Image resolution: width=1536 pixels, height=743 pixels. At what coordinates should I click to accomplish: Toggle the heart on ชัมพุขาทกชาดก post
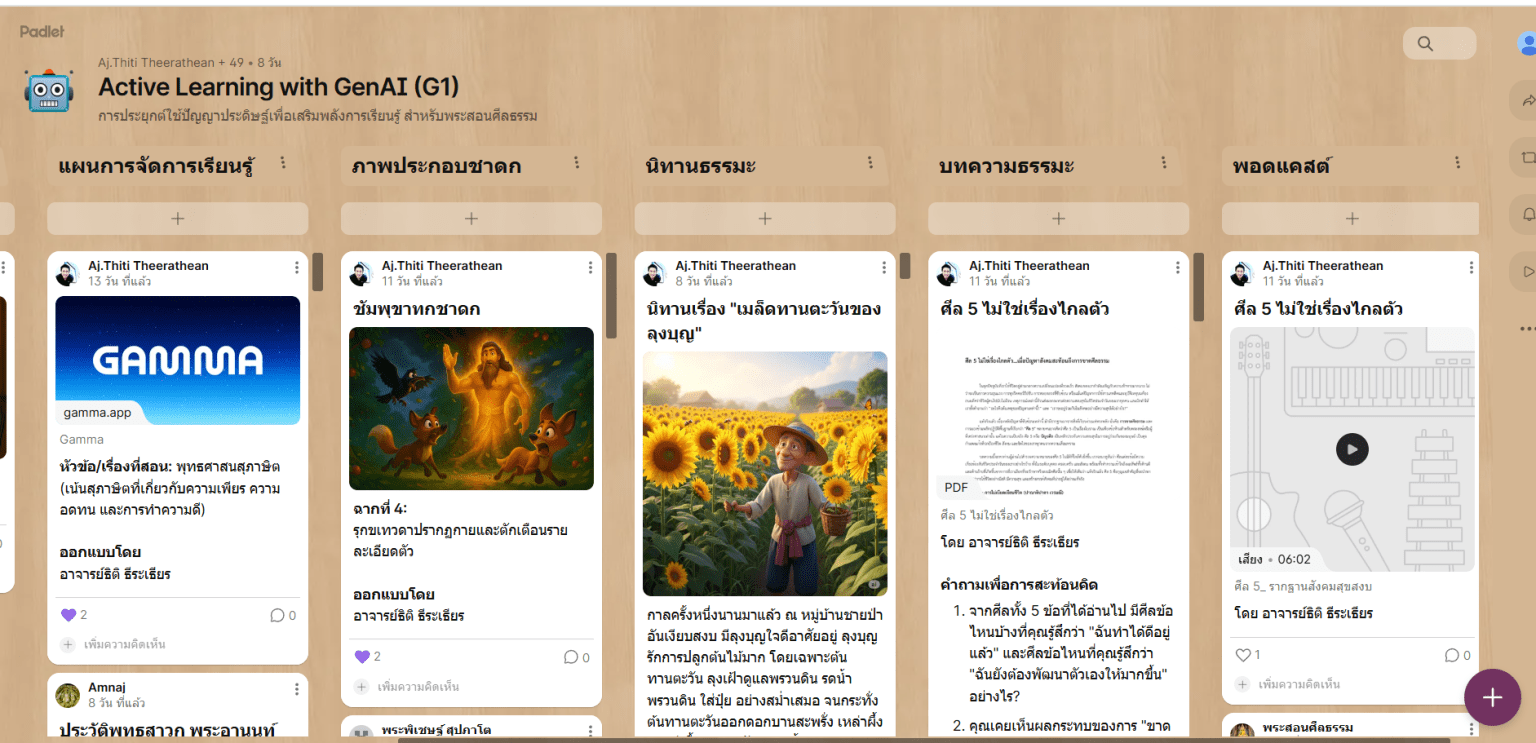[x=362, y=657]
